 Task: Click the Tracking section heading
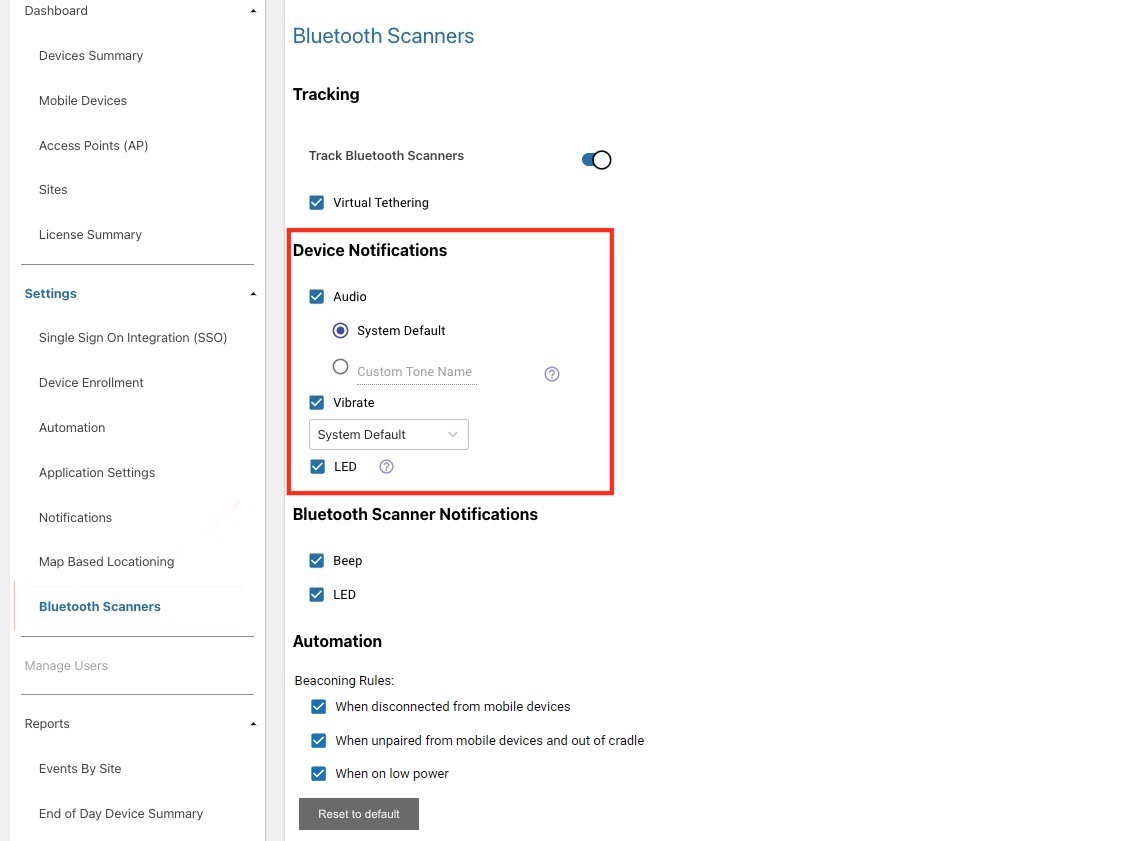pos(326,95)
